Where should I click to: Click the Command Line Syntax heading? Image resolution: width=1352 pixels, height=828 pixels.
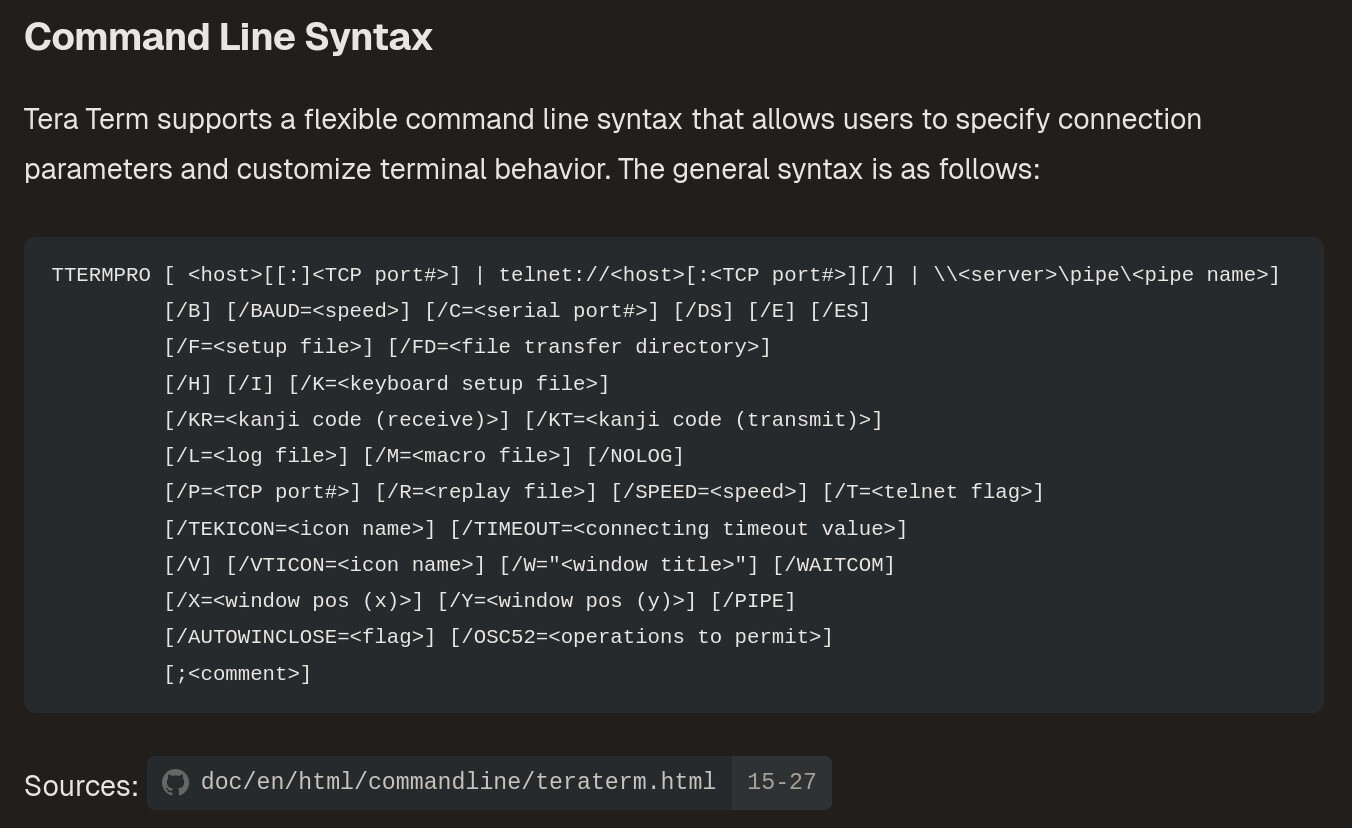(228, 37)
